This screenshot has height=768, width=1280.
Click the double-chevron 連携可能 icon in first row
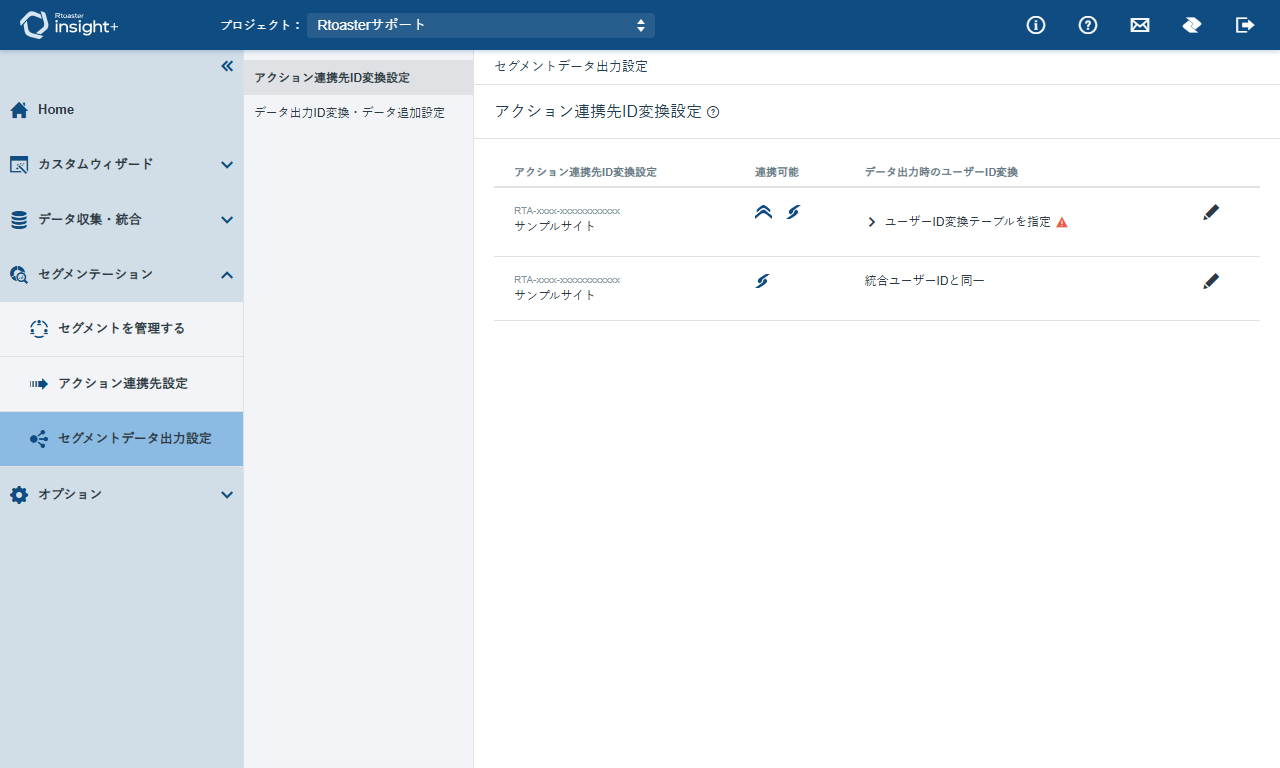click(763, 212)
